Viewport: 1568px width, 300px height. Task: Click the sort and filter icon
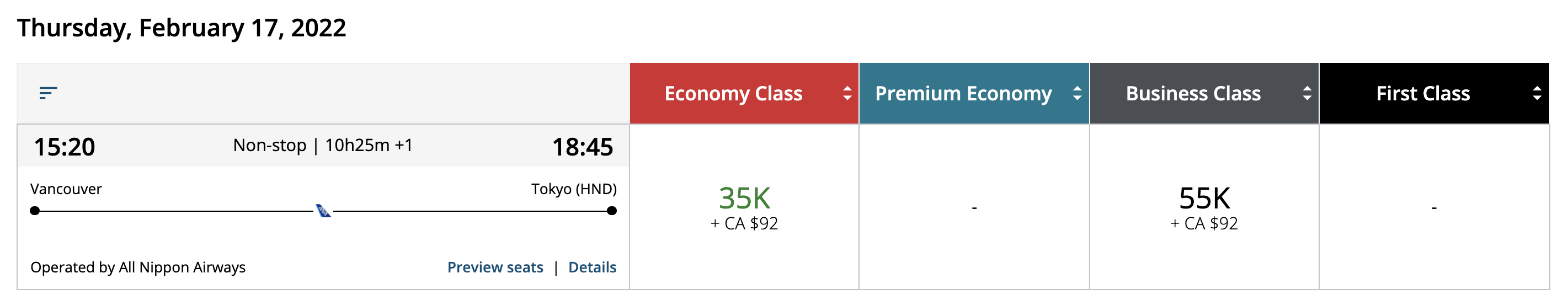click(x=47, y=93)
